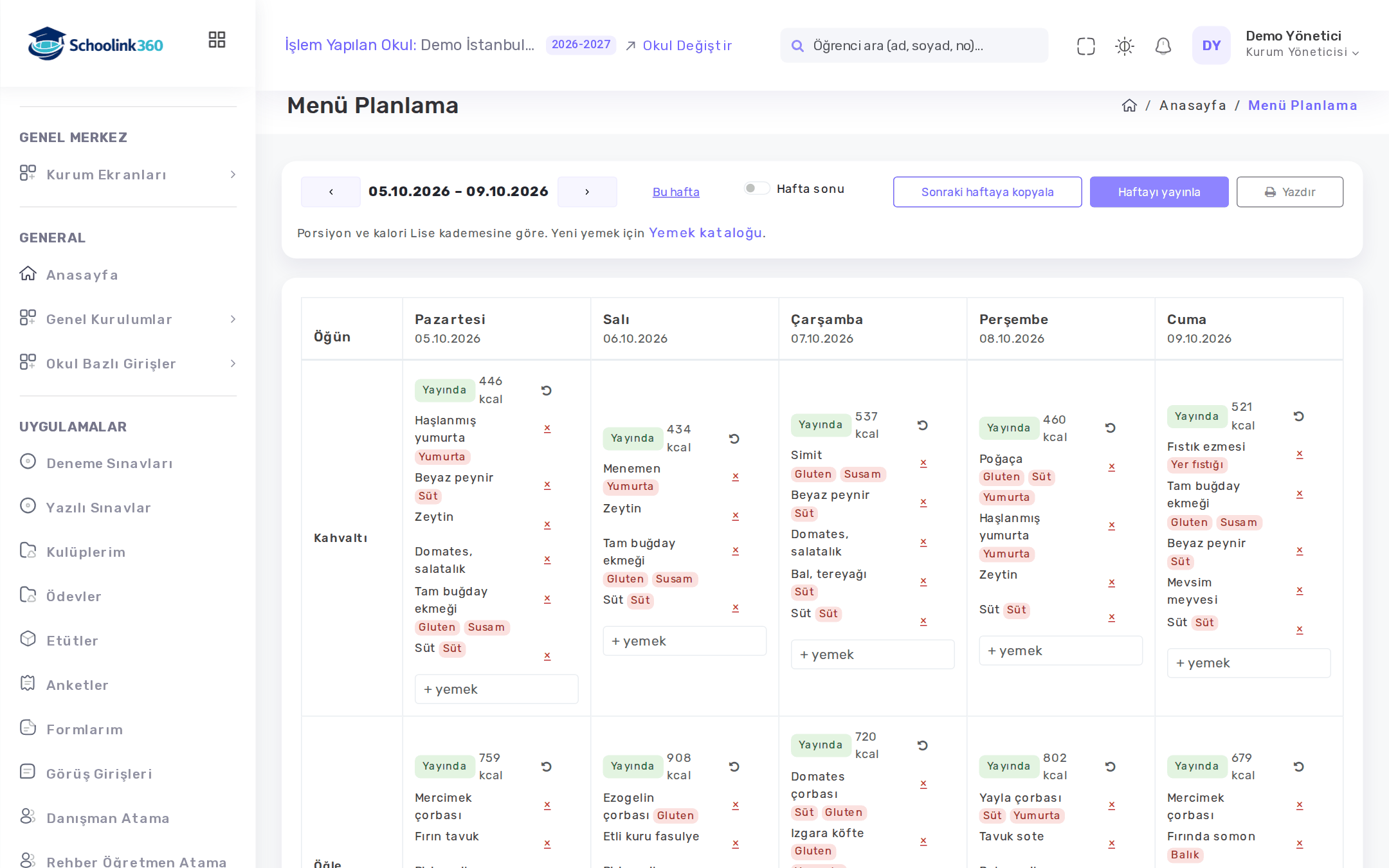This screenshot has height=868, width=1389.
Task: Click Sonraki haftaya kopyala button
Action: click(x=987, y=192)
